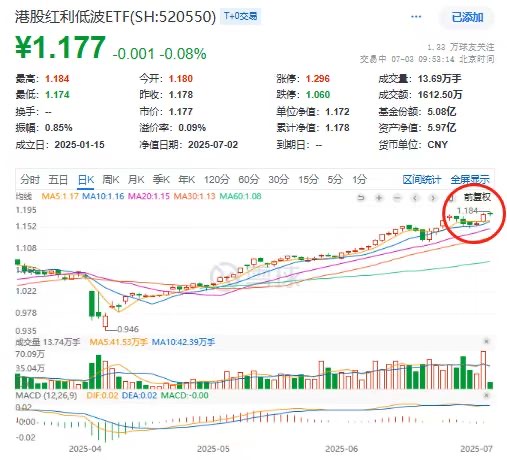Viewport: 507px width, 460px height.
Task: Click the MA30:1.13 moving average label
Action: pyautogui.click(x=195, y=196)
